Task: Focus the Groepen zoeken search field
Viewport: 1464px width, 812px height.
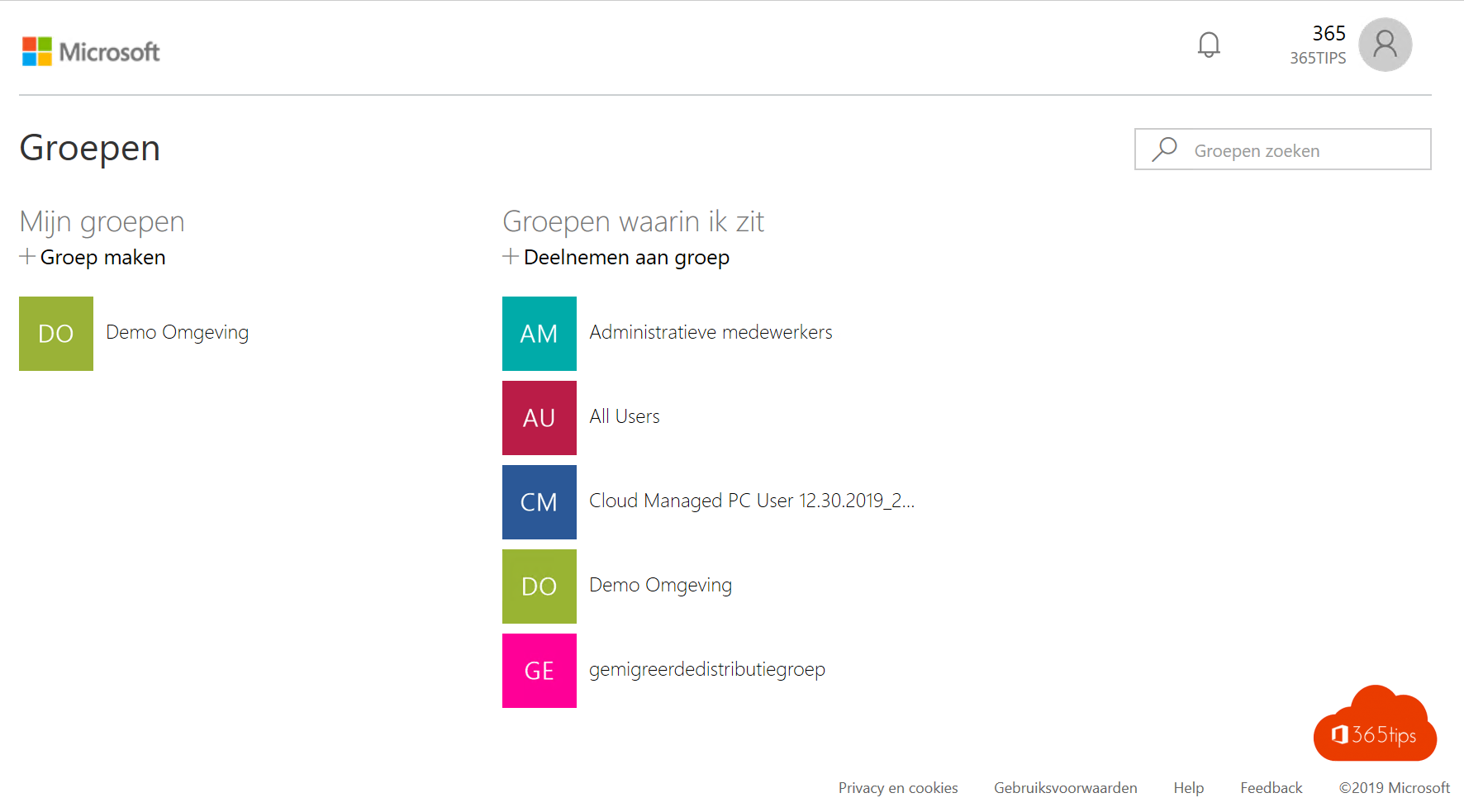Action: coord(1283,150)
